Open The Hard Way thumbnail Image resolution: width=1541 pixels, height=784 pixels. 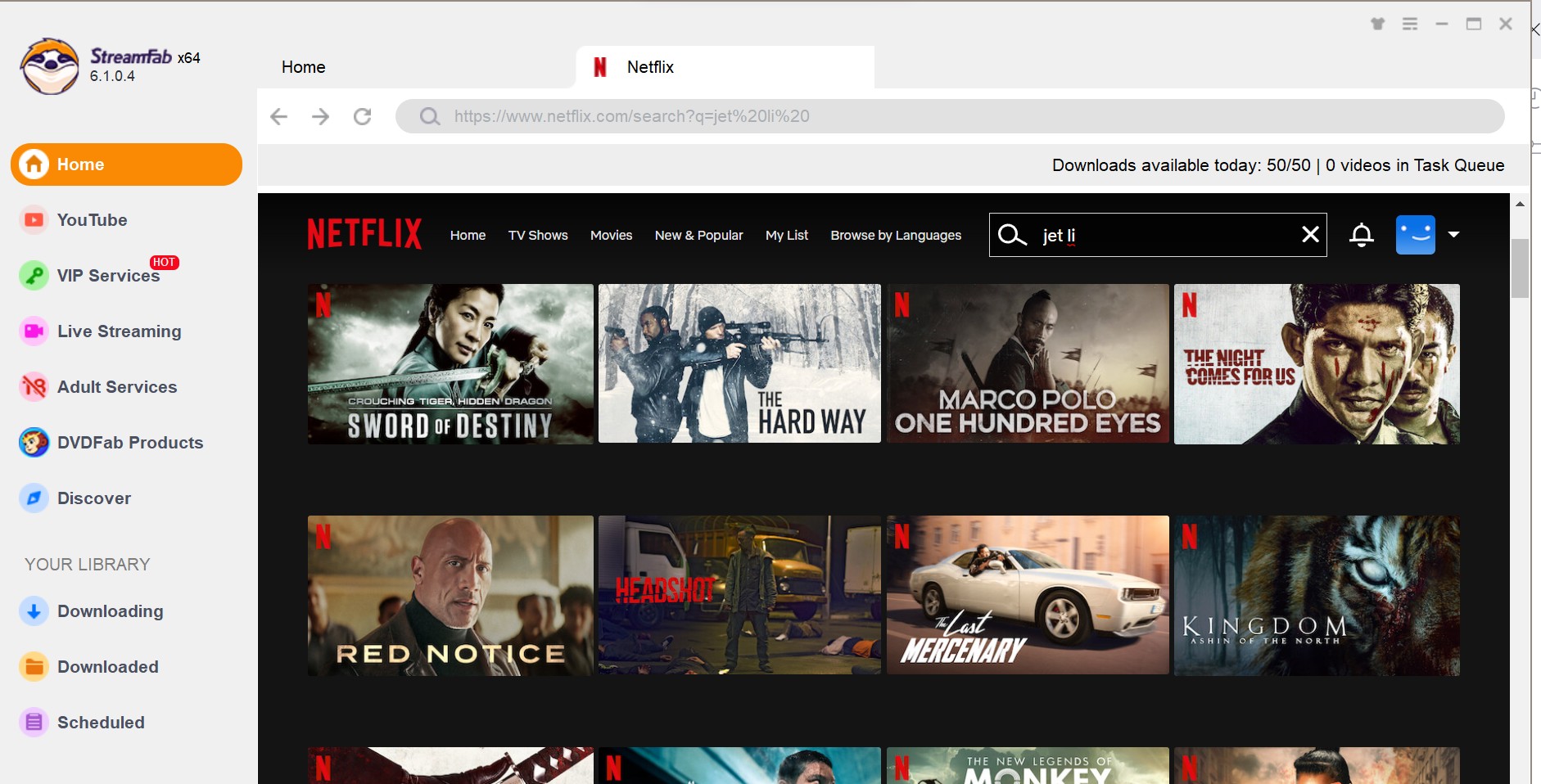coord(739,363)
